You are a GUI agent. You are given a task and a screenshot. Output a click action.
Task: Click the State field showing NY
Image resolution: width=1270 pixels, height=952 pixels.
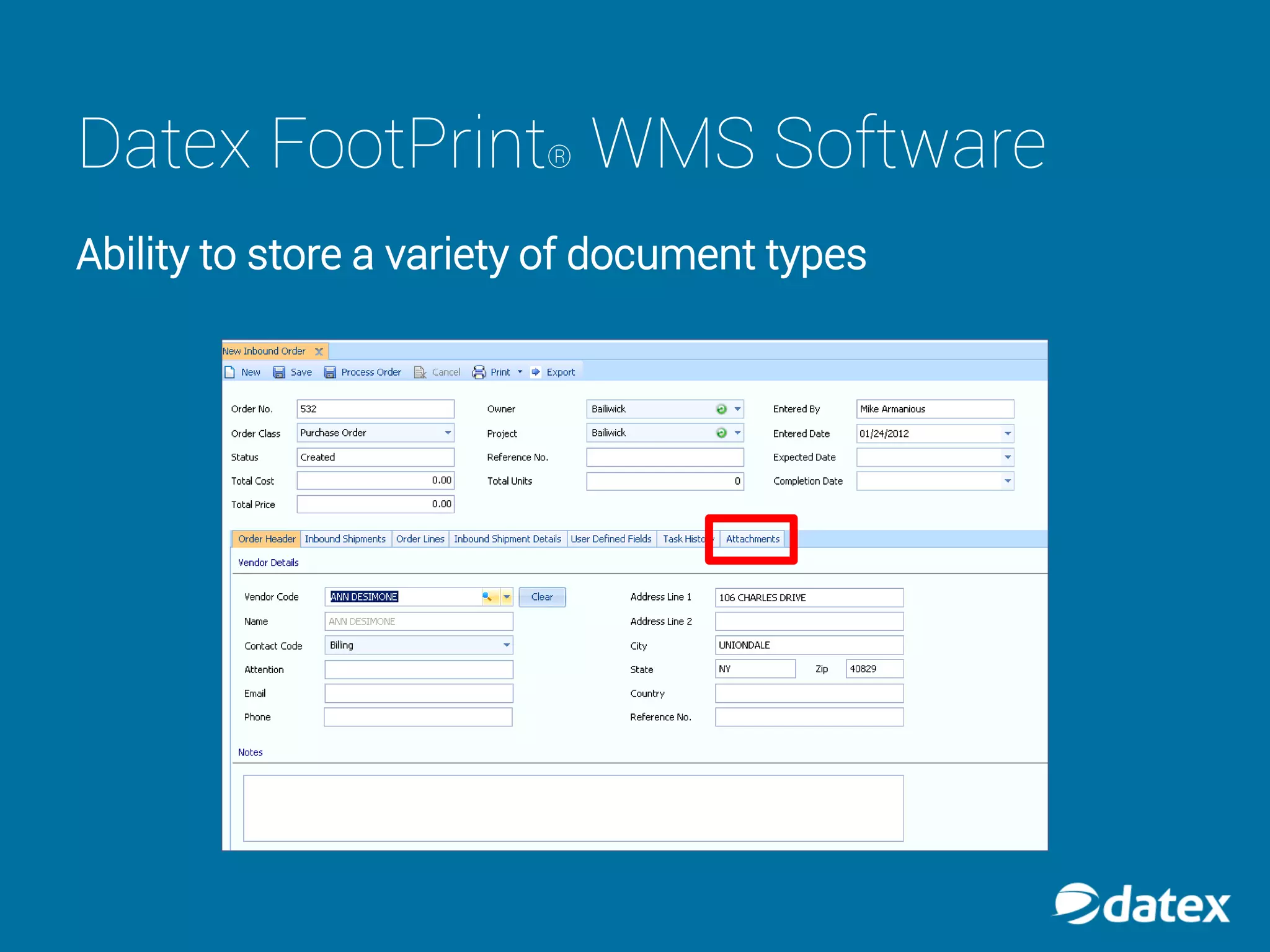tap(755, 669)
